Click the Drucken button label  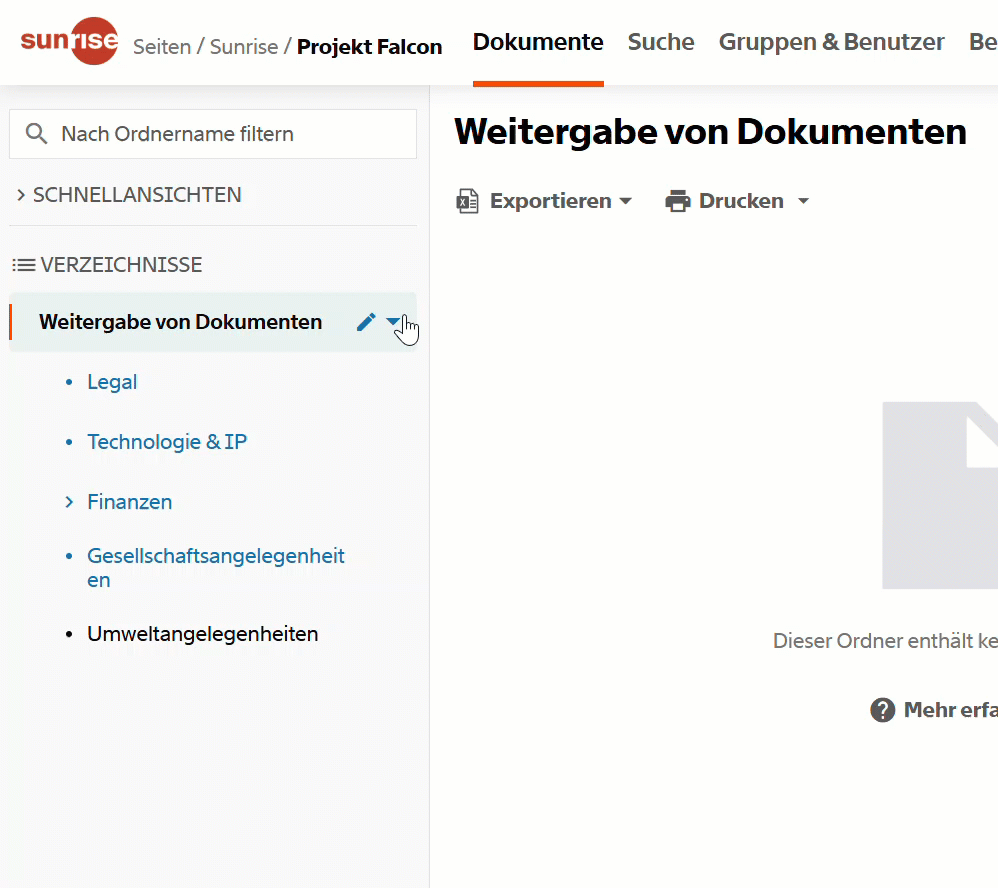pos(741,201)
